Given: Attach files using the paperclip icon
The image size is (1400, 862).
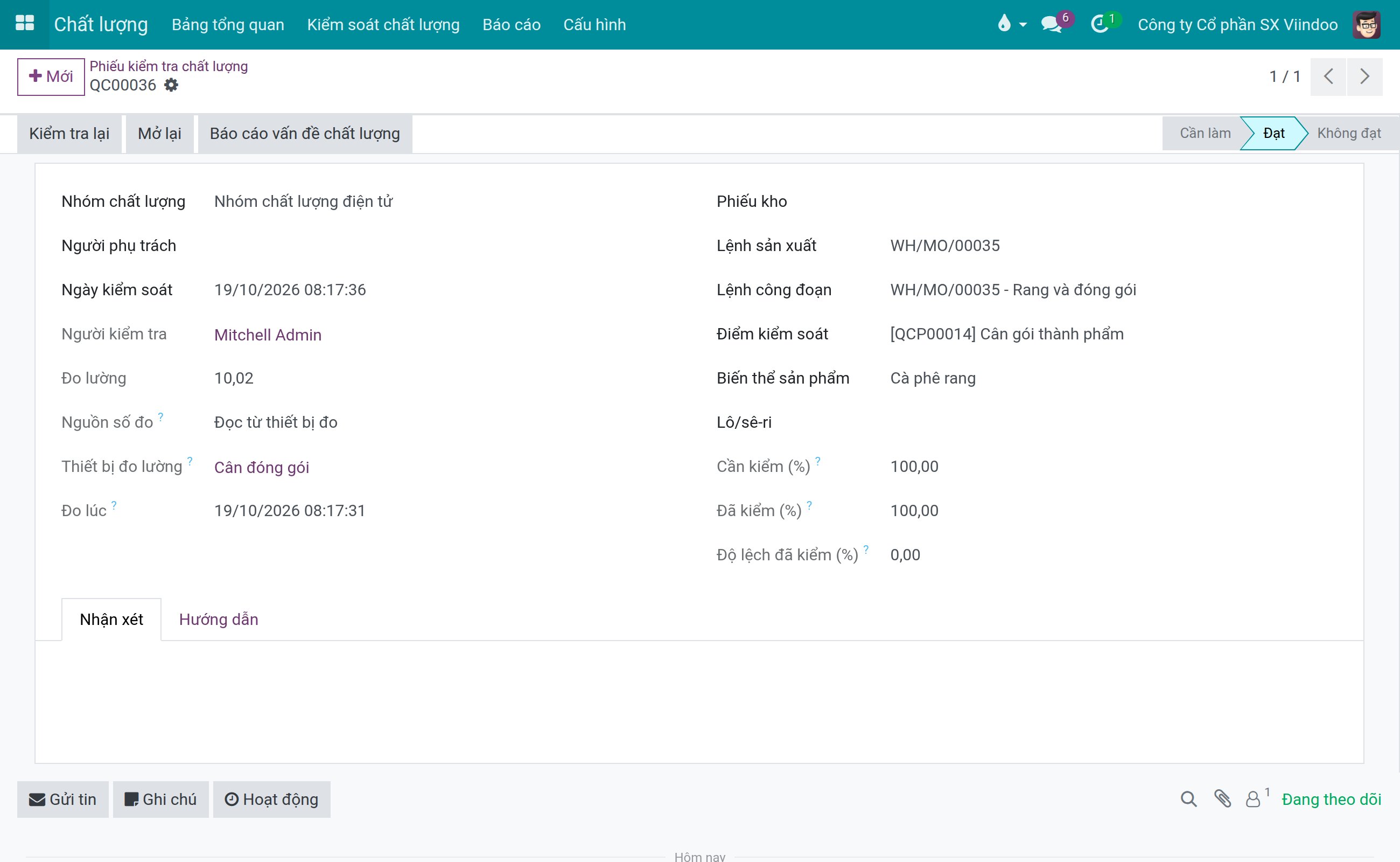Looking at the screenshot, I should coord(1222,799).
